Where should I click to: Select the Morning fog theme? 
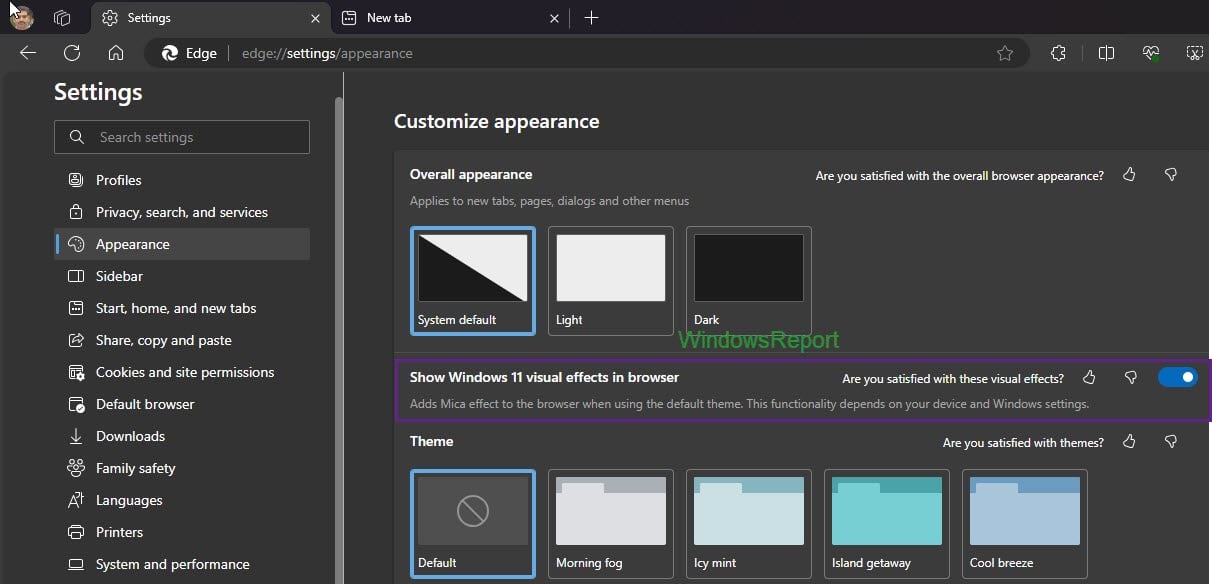pos(611,524)
